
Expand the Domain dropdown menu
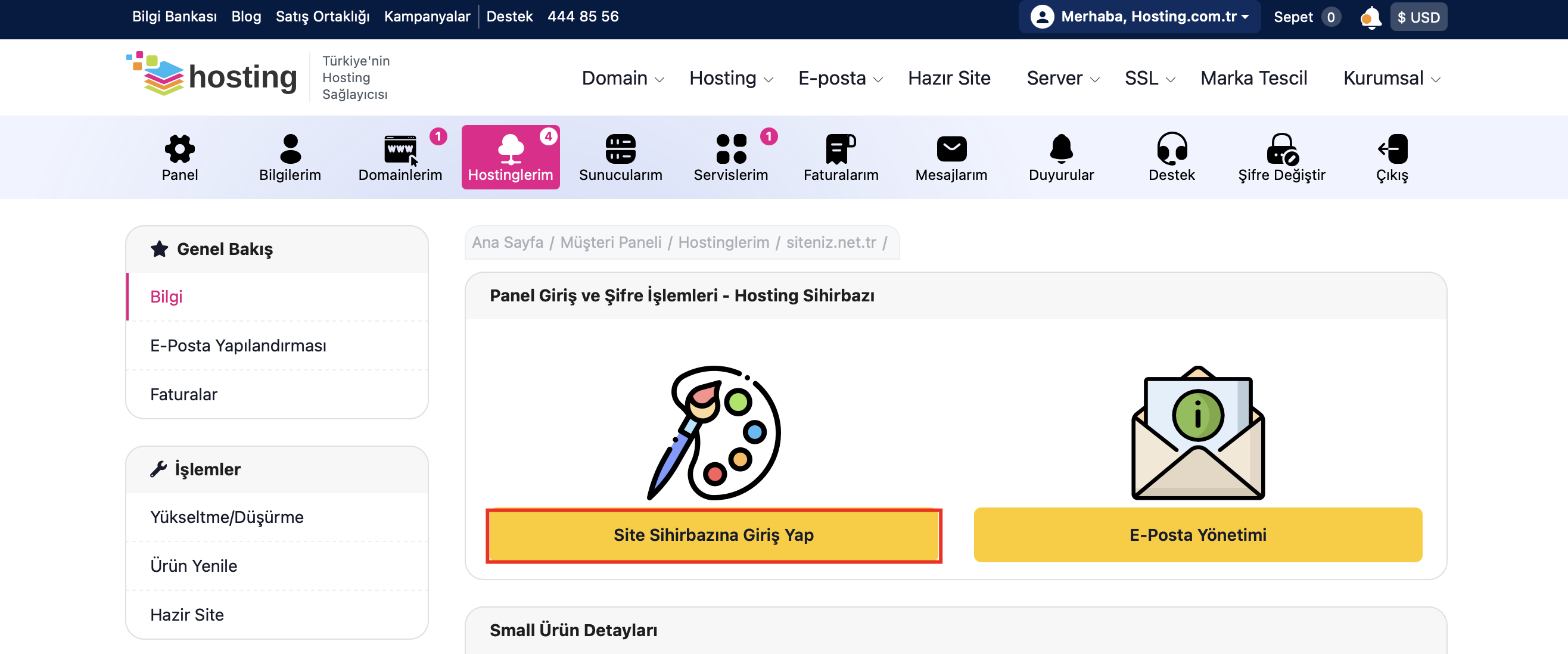tap(623, 79)
